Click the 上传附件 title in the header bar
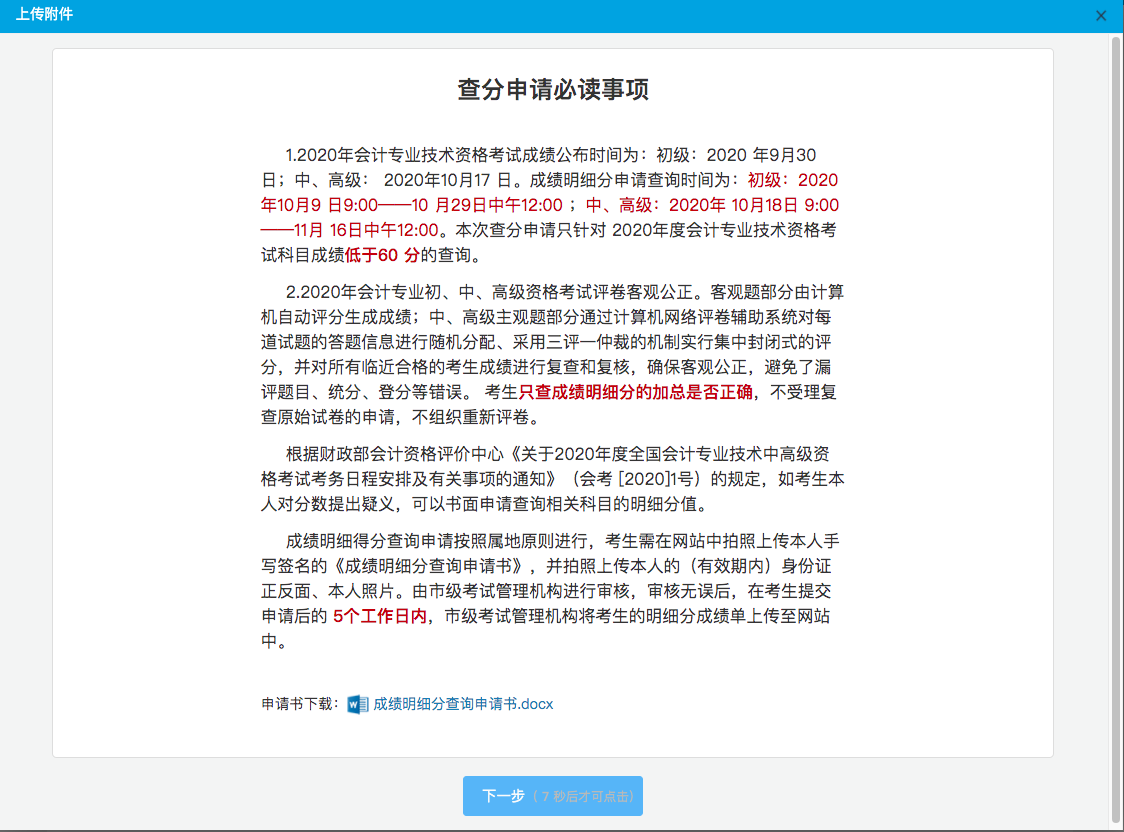This screenshot has height=832, width=1124. [44, 15]
